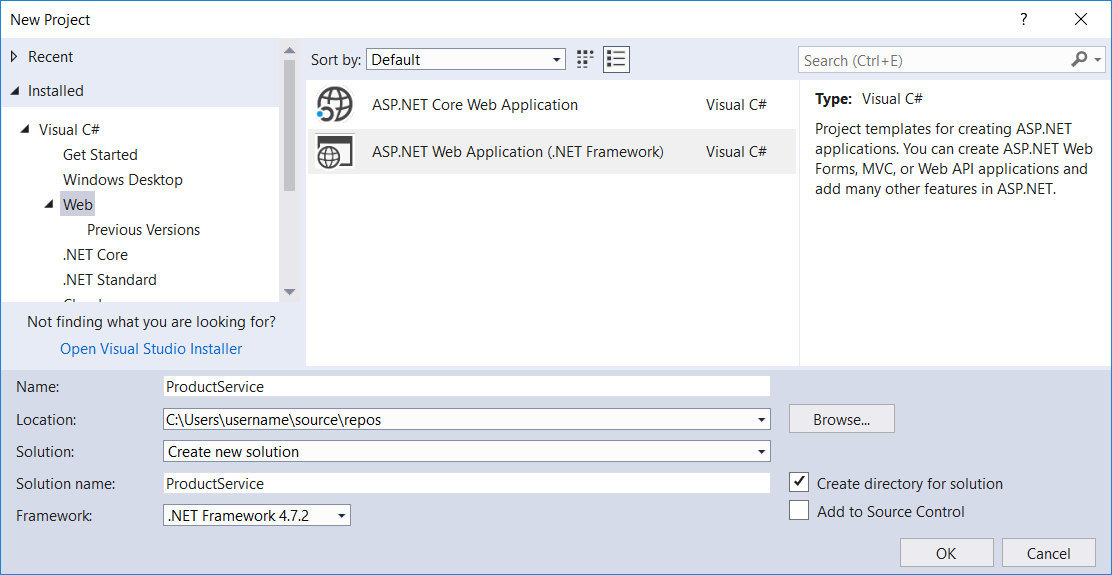The image size is (1112, 575).
Task: Click the ASP.NET Core Web Application globe icon
Action: point(334,105)
